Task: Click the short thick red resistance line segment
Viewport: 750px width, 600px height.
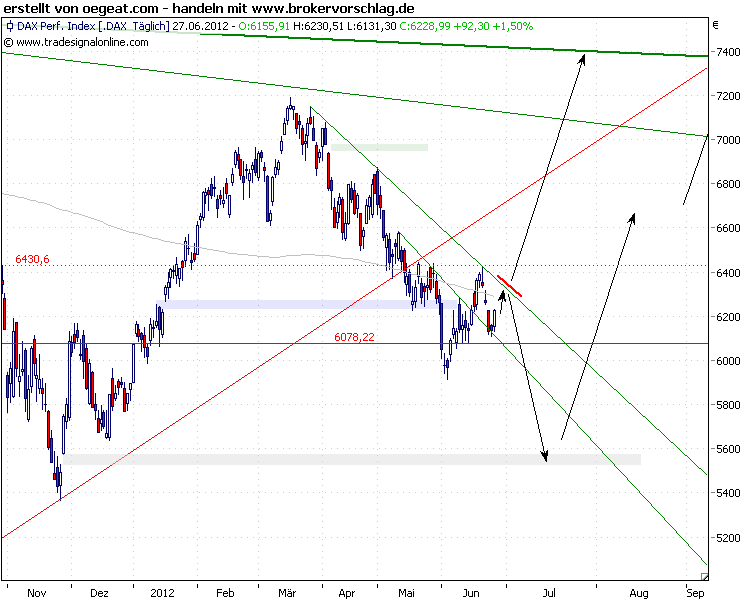Action: point(509,286)
